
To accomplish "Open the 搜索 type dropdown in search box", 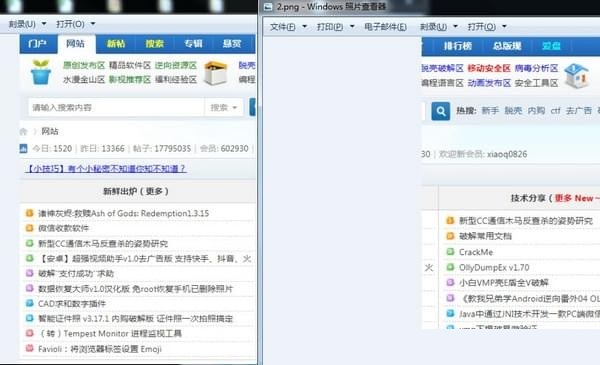I will pyautogui.click(x=224, y=108).
